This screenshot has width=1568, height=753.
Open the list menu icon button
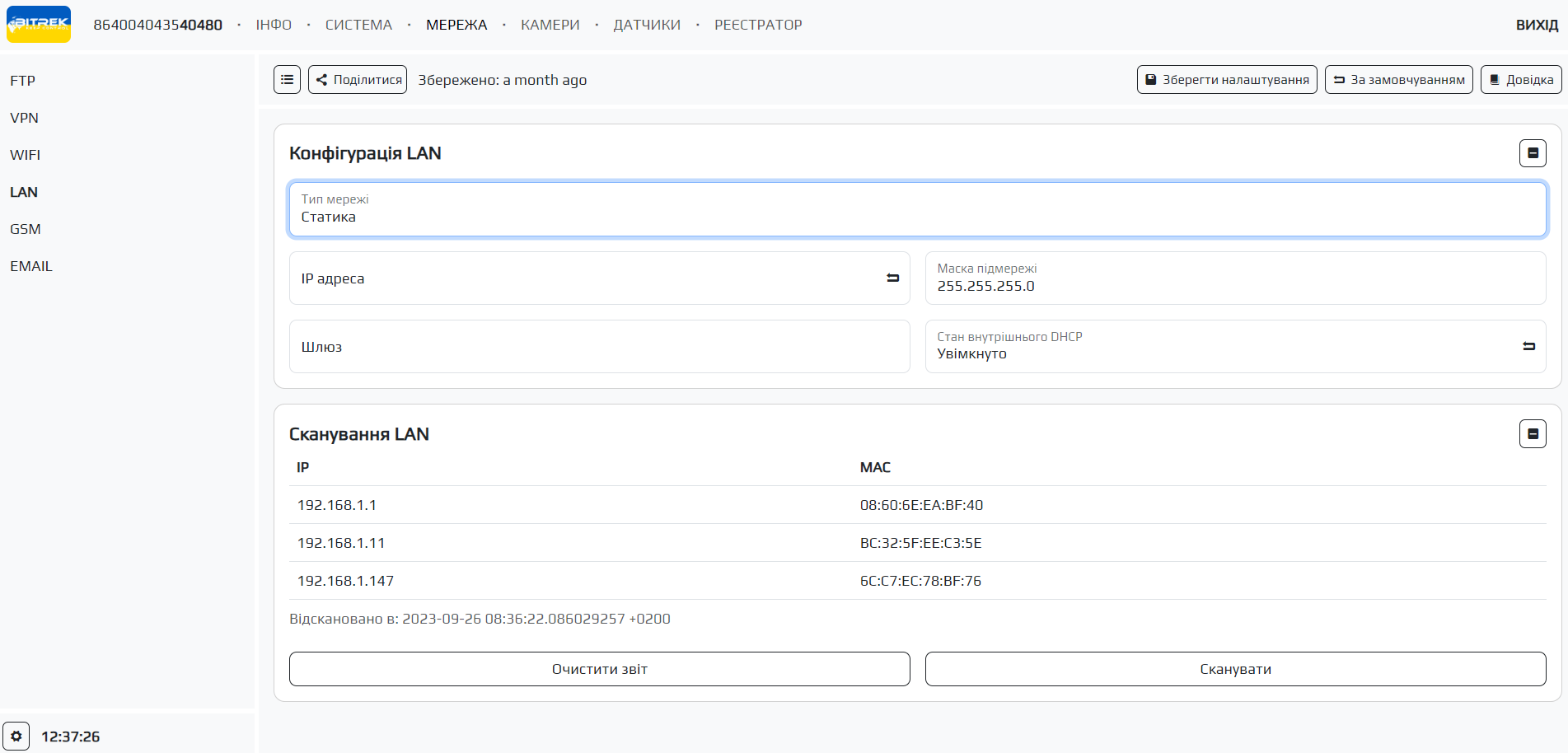pyautogui.click(x=287, y=80)
